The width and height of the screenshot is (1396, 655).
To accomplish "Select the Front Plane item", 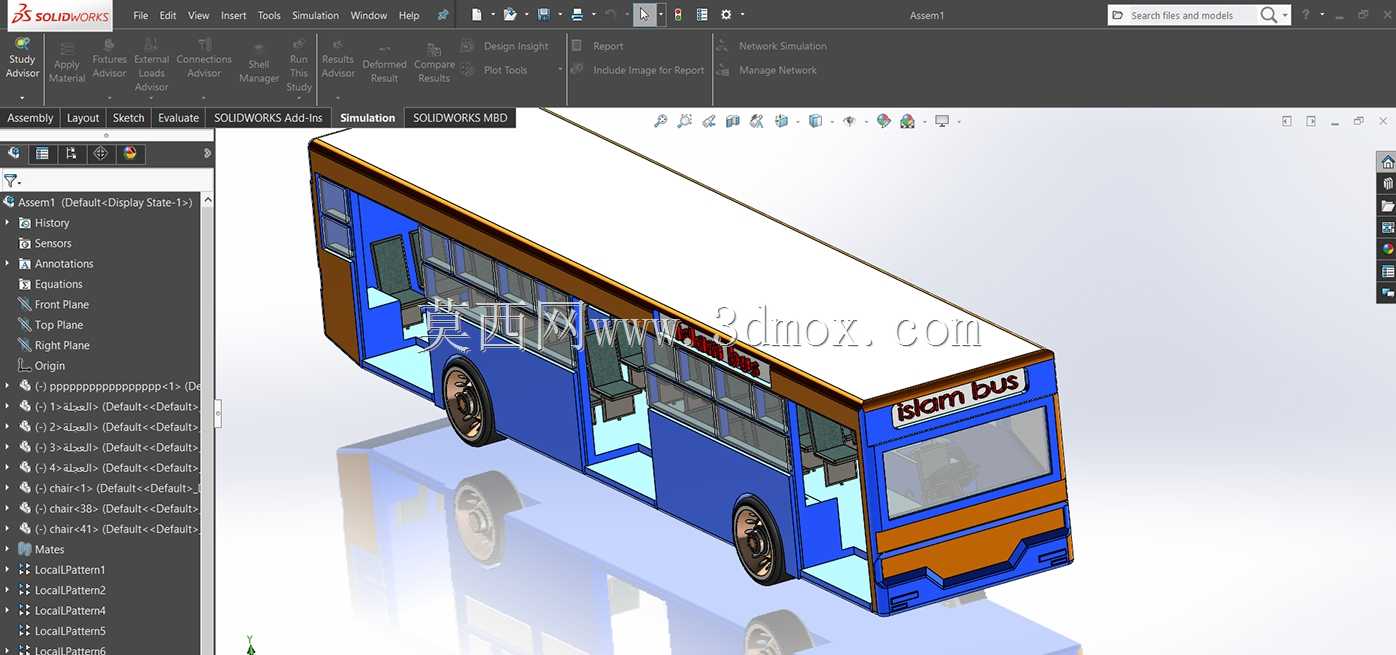I will tap(62, 305).
